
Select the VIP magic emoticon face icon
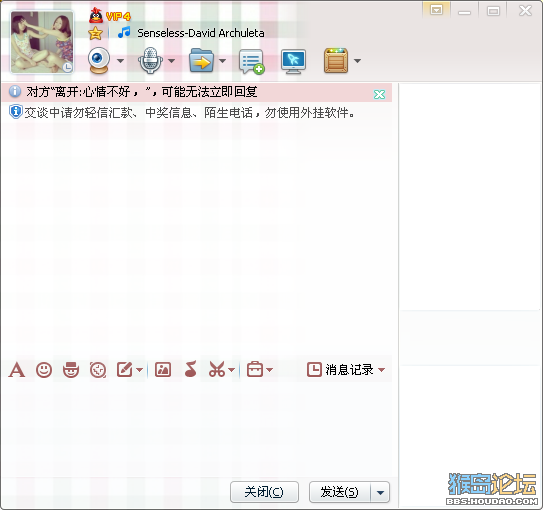pos(71,370)
